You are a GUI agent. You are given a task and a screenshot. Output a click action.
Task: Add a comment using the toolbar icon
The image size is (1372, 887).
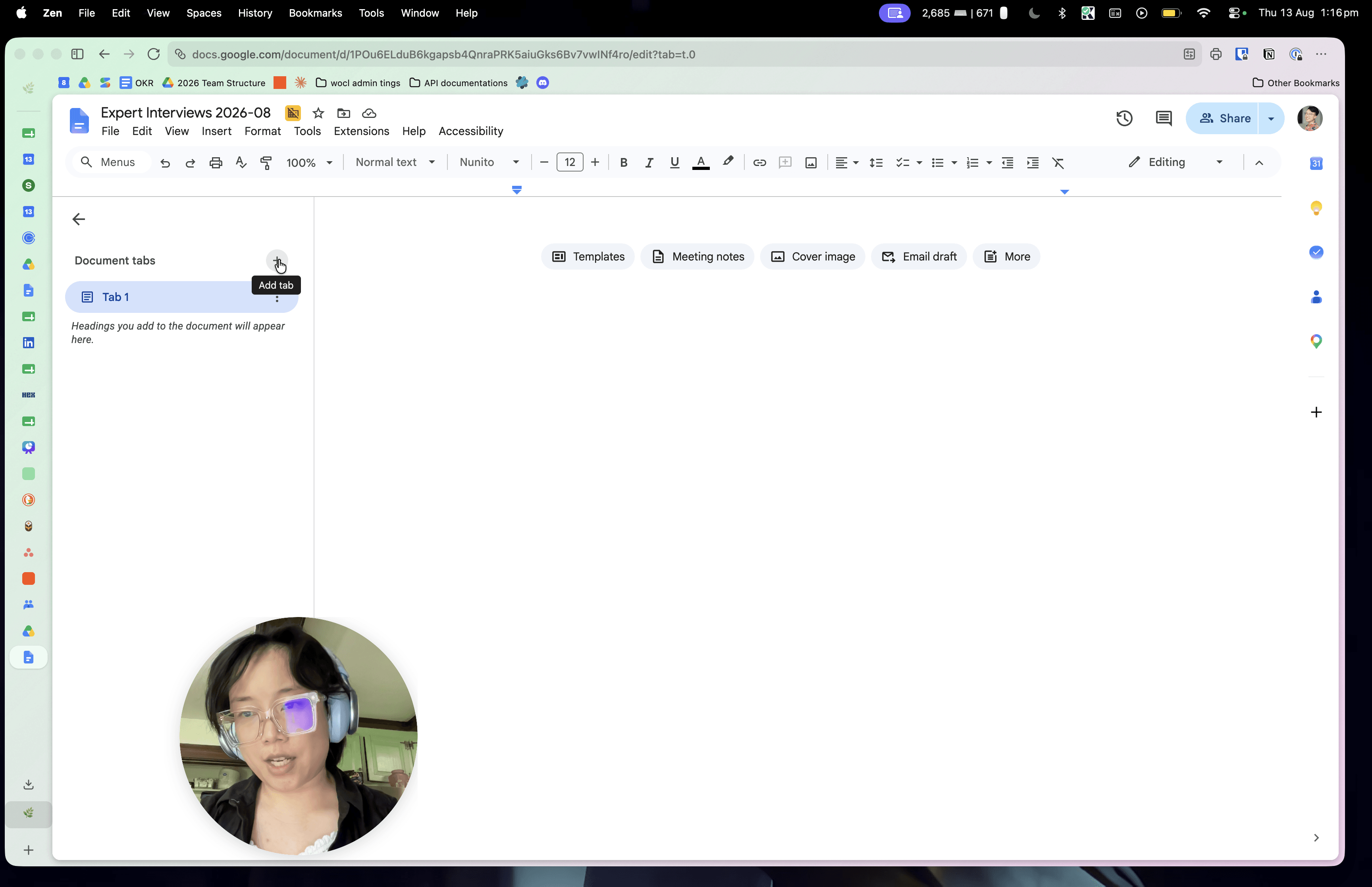[x=785, y=163]
